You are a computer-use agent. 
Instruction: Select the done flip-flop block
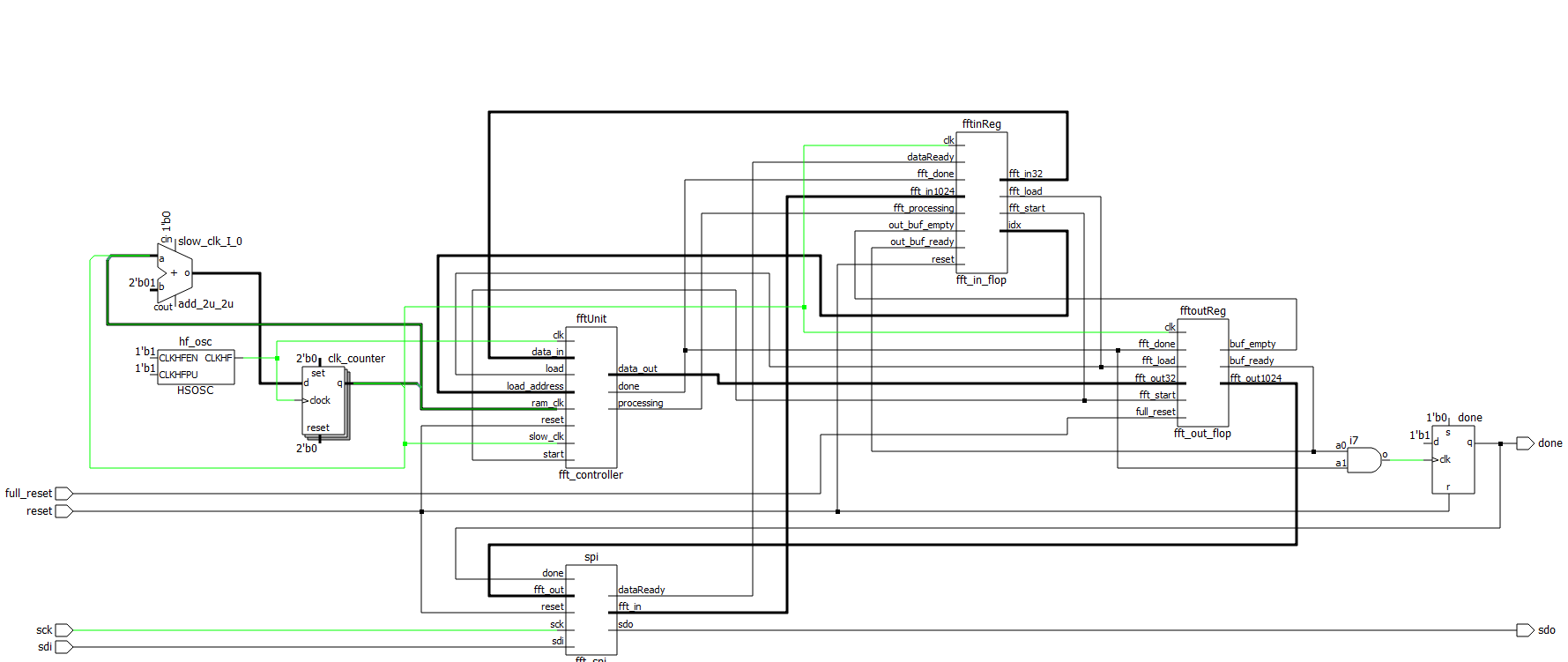pyautogui.click(x=1453, y=460)
